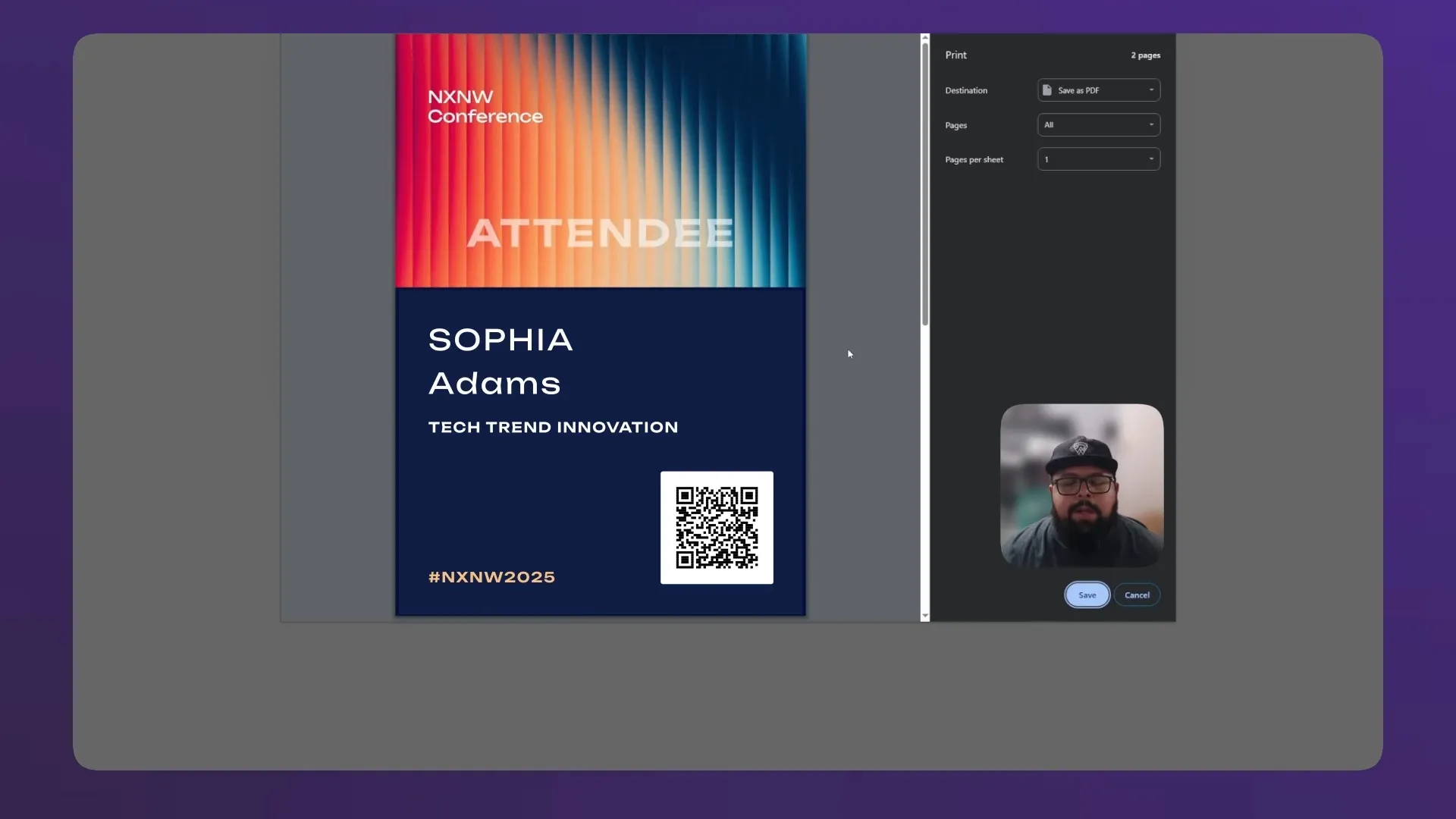
Task: Click the PDF document icon in the Destination field
Action: pos(1047,90)
